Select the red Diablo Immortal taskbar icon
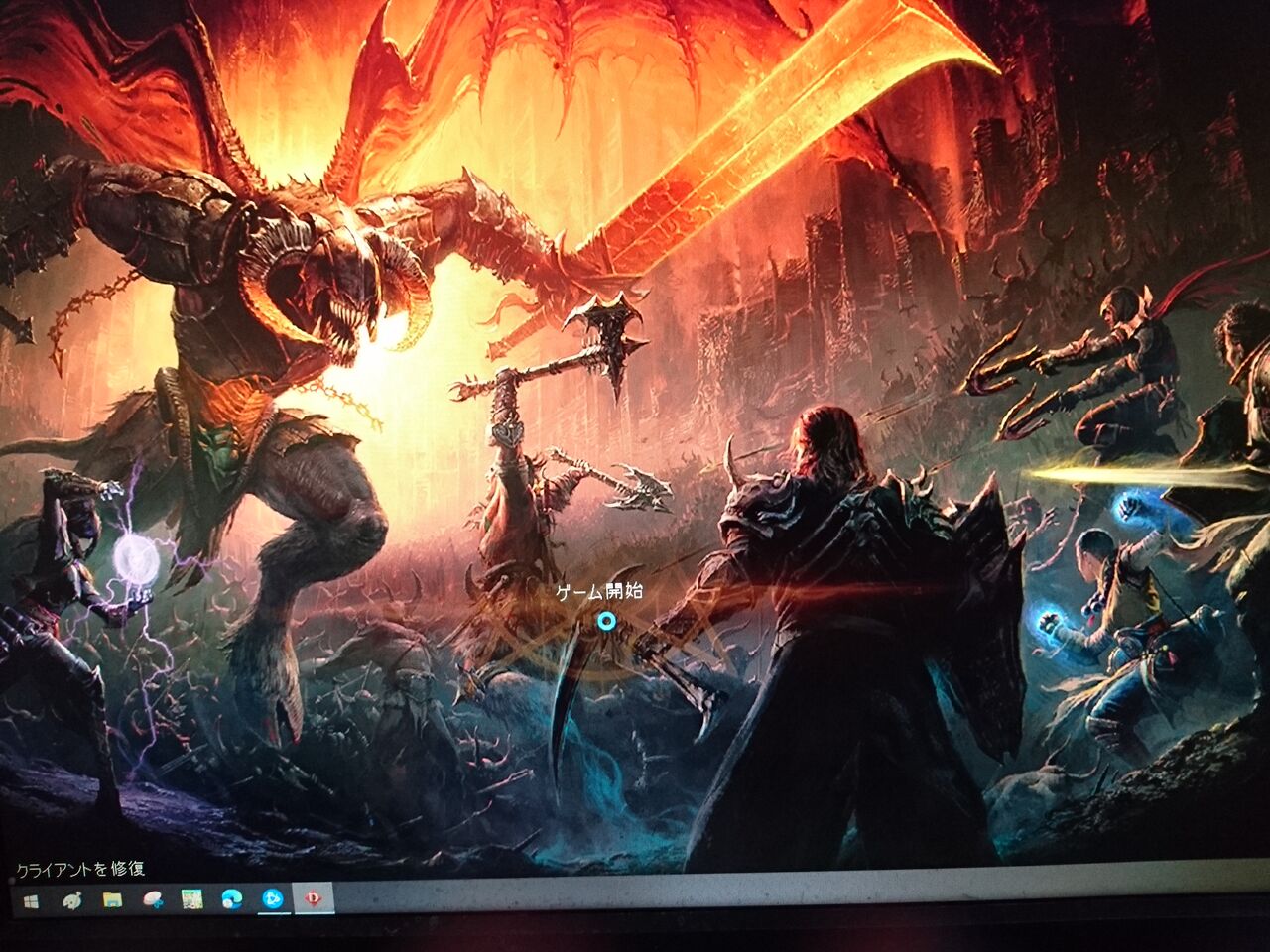This screenshot has width=1270, height=952. click(312, 899)
